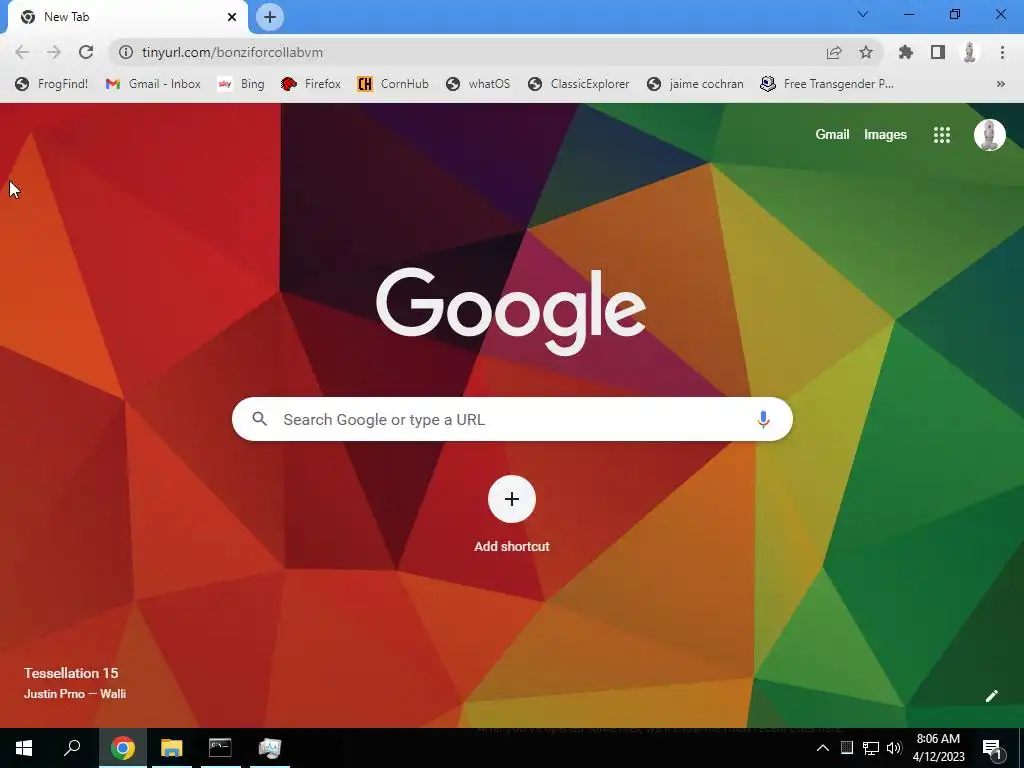Click the browser forward arrow
The width and height of the screenshot is (1024, 768).
(54, 52)
